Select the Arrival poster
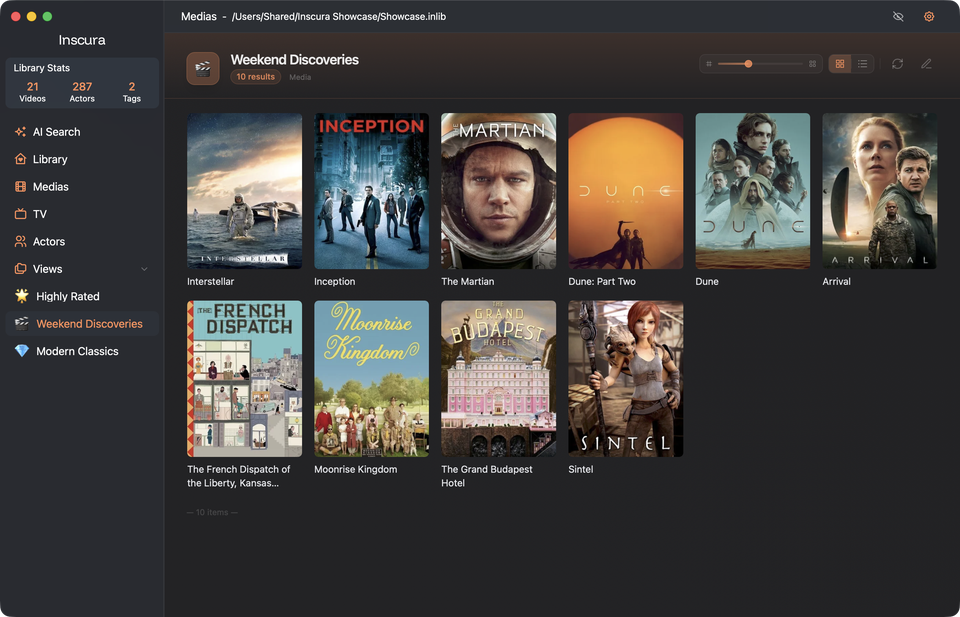The image size is (960, 617). click(880, 191)
